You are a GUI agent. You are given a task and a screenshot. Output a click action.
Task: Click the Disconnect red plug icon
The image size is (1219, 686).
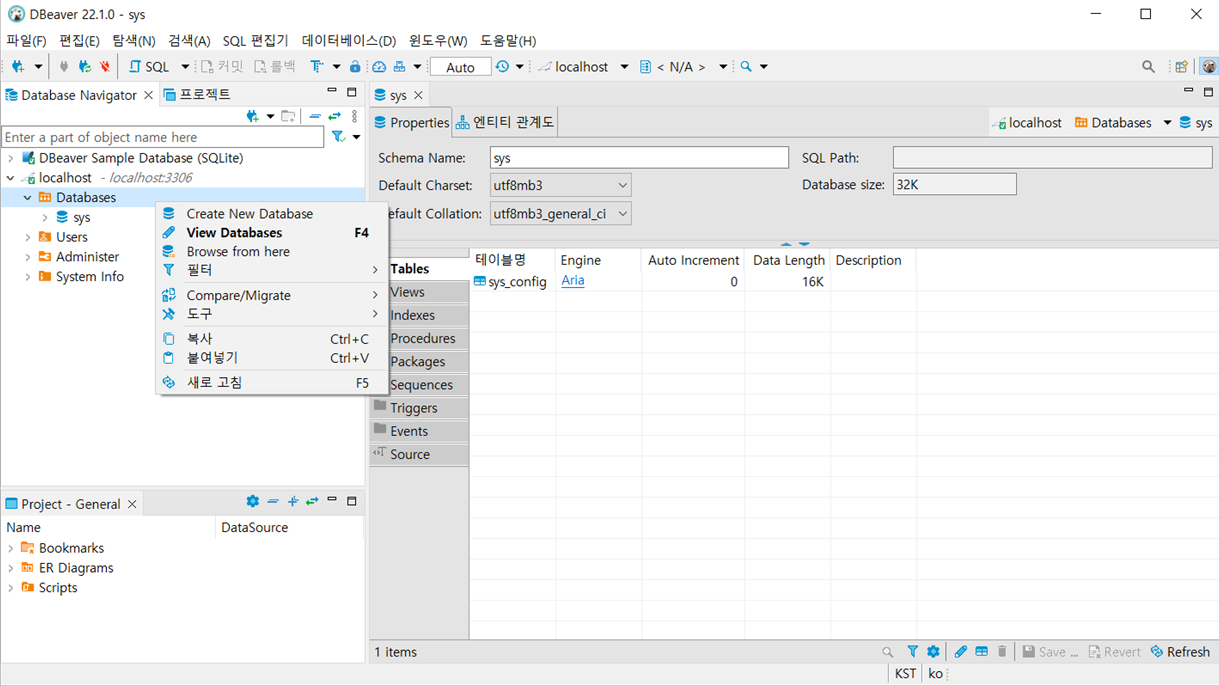point(104,67)
